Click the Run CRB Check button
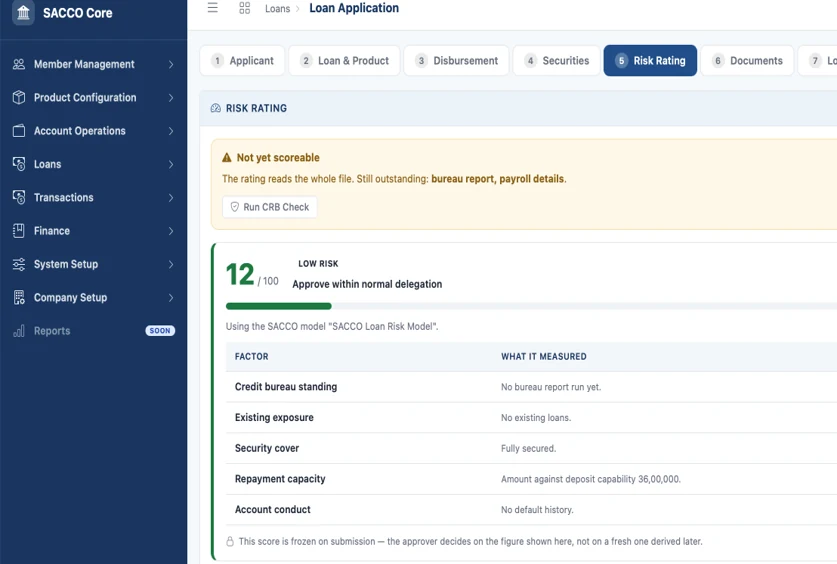837x564 pixels. (270, 207)
